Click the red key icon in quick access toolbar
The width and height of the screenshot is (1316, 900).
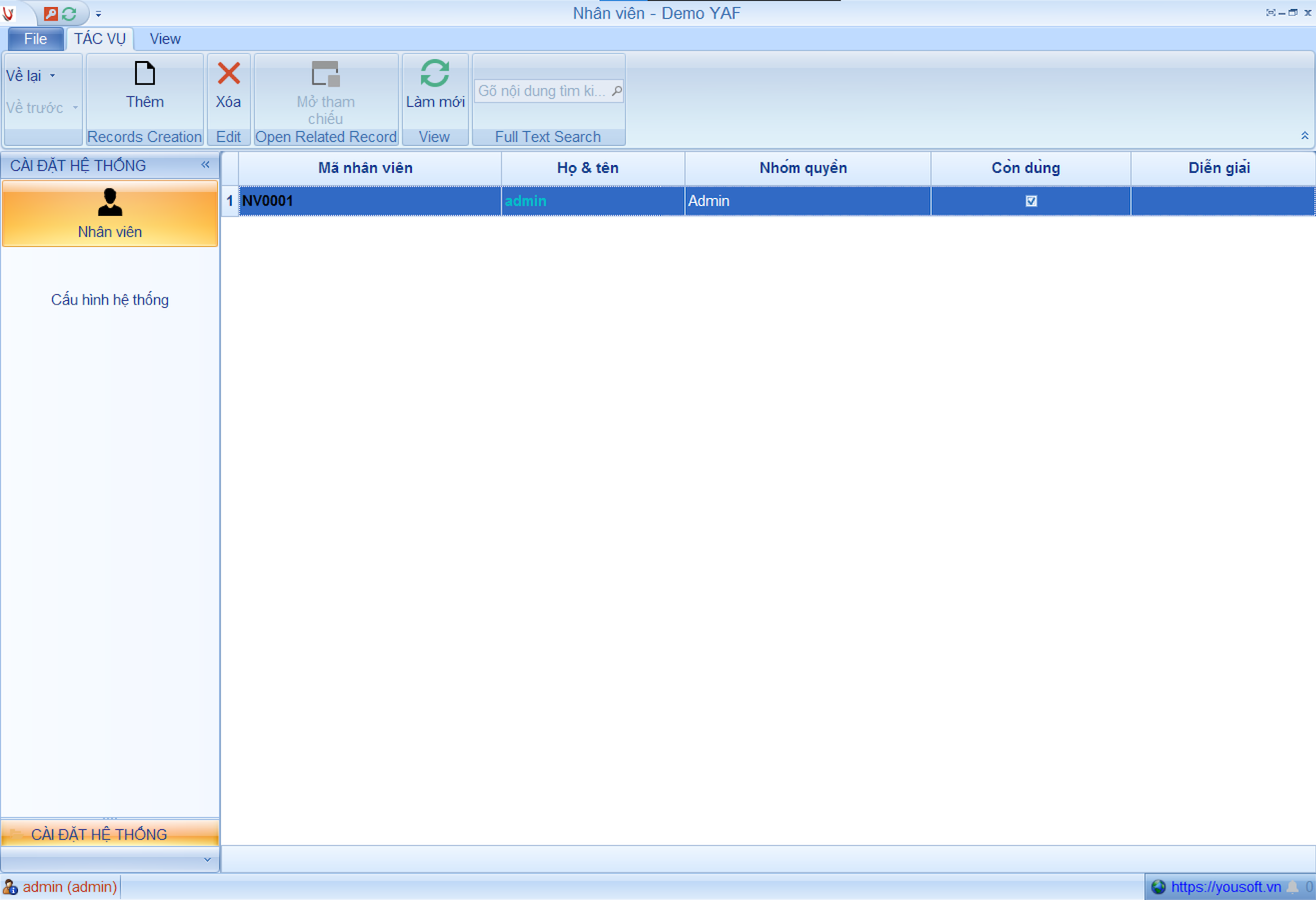click(51, 13)
